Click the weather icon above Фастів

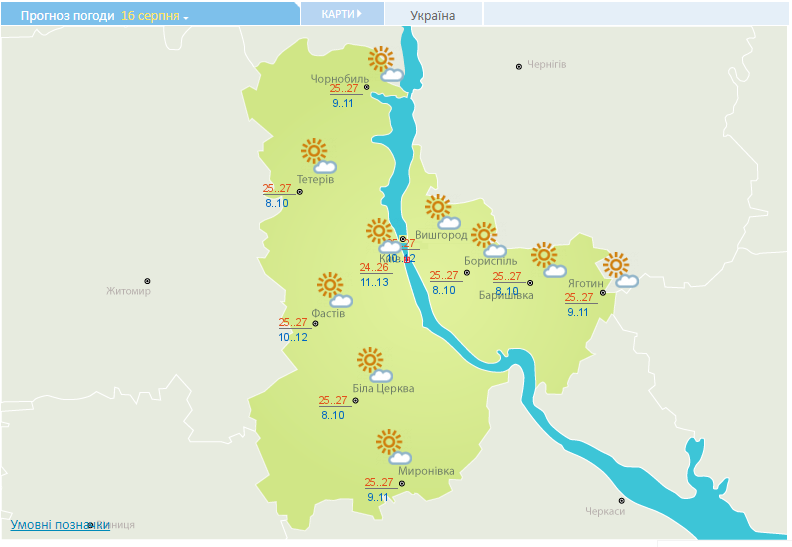tap(334, 290)
